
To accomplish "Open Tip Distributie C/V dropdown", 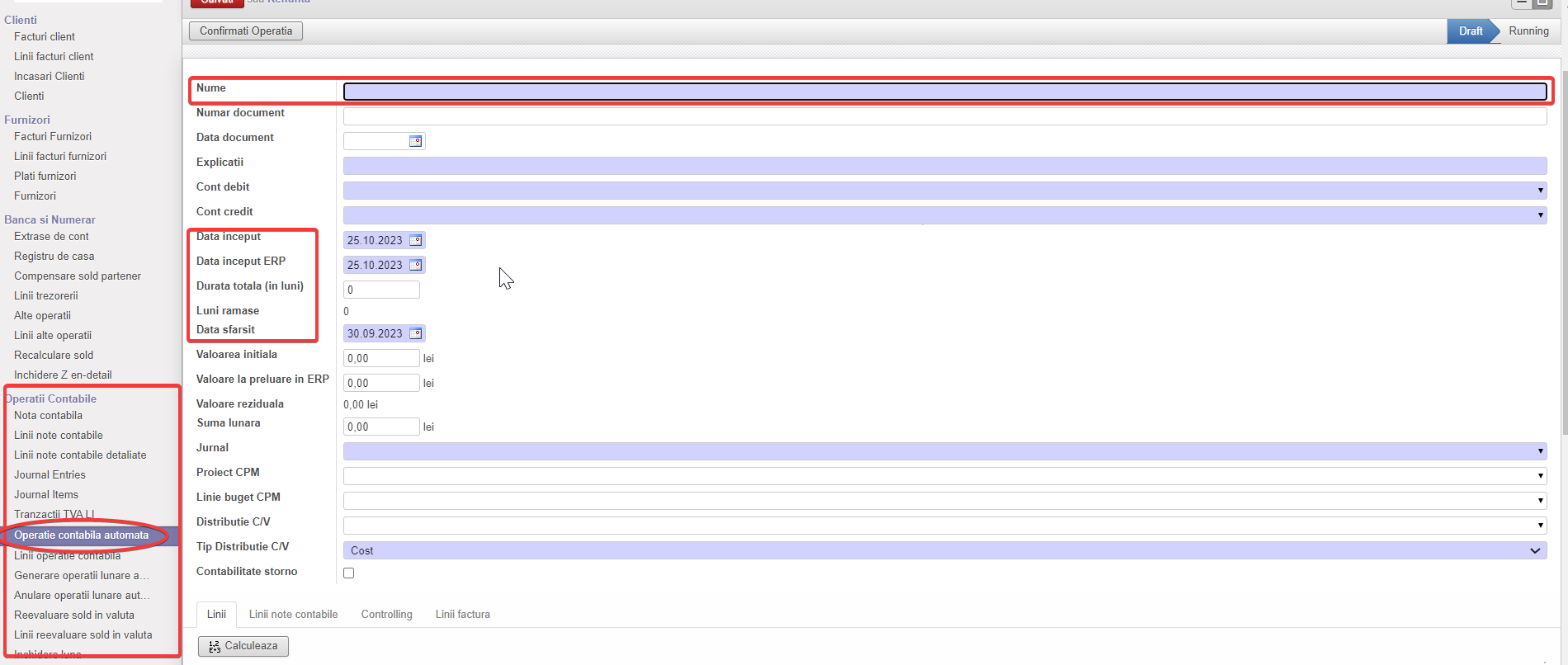I will click(1534, 550).
